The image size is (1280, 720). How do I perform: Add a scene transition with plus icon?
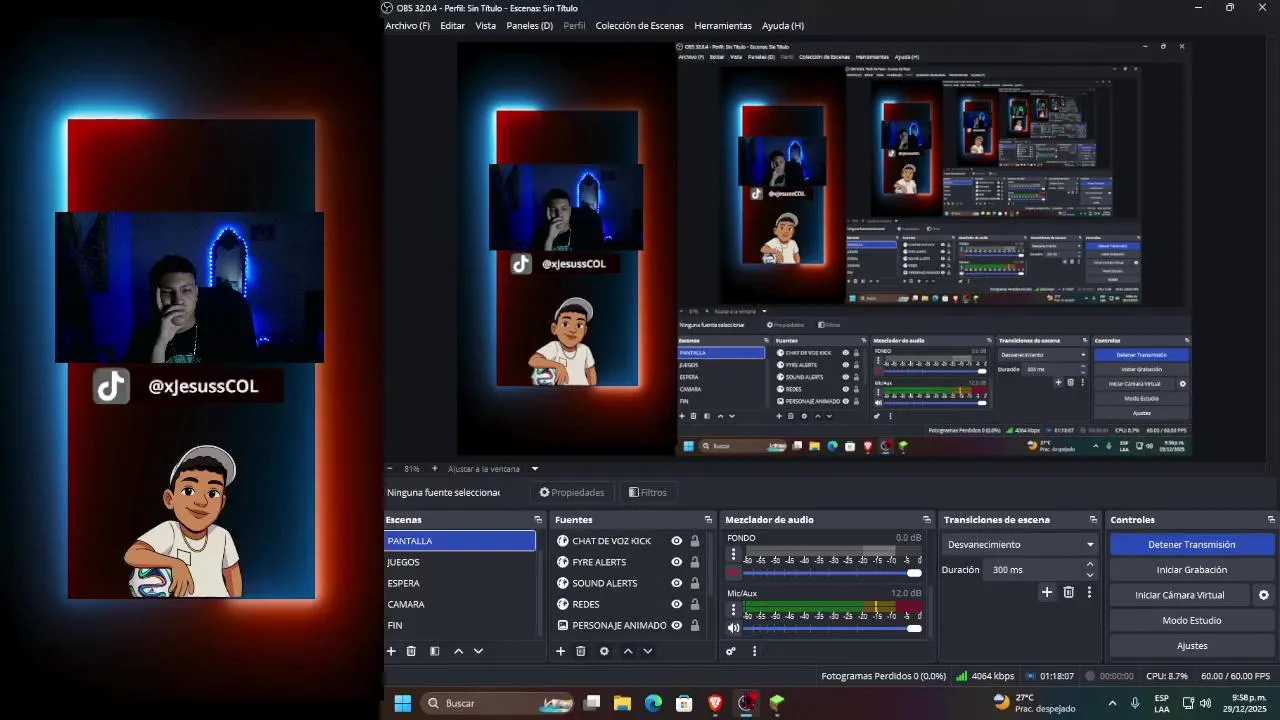click(x=1047, y=592)
